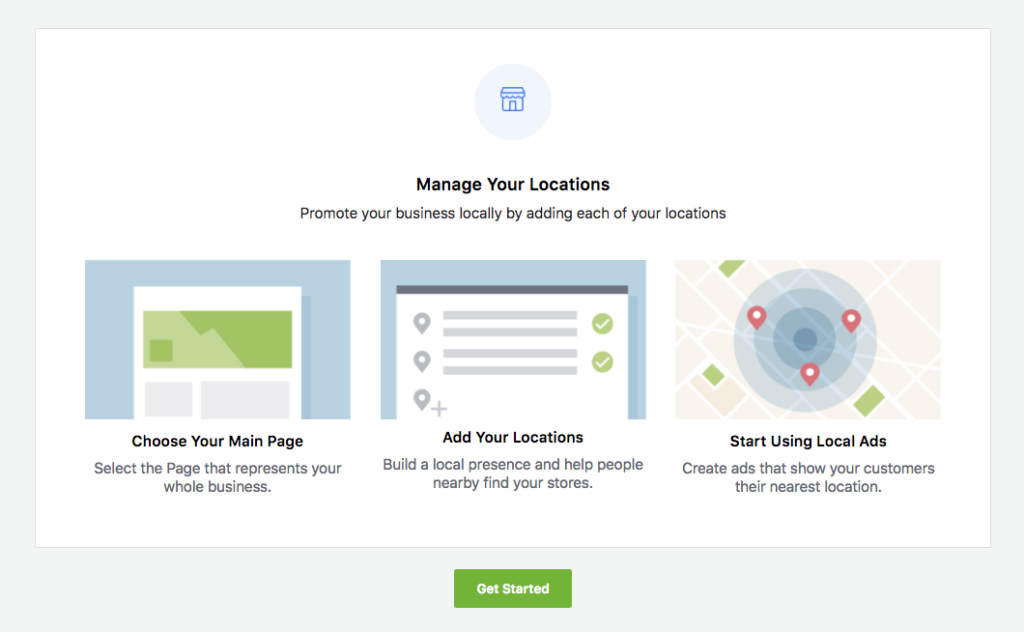
Task: Select the Add Your Locations title text
Action: pos(512,437)
